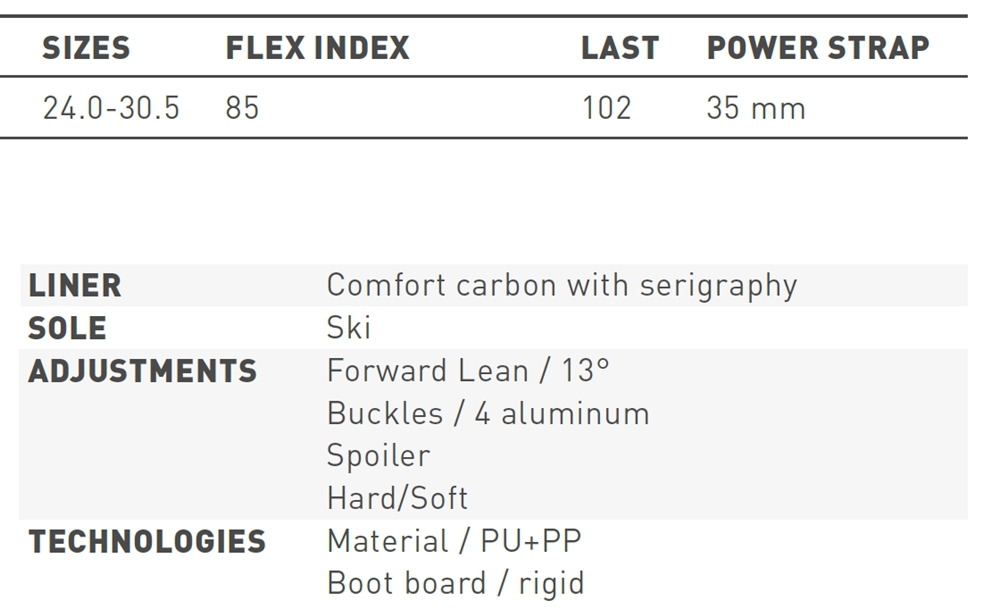This screenshot has height=608, width=999.
Task: Select the Comfort carbon with serigraphy text
Action: click(x=562, y=286)
